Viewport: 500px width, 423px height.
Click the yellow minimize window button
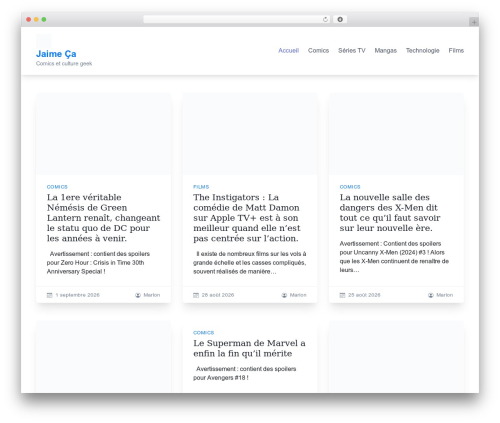point(36,19)
